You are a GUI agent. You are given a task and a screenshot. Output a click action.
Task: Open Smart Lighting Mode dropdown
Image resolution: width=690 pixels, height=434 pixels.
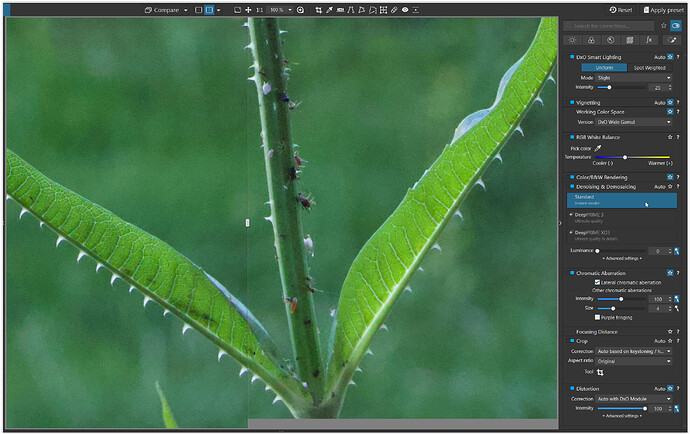634,78
